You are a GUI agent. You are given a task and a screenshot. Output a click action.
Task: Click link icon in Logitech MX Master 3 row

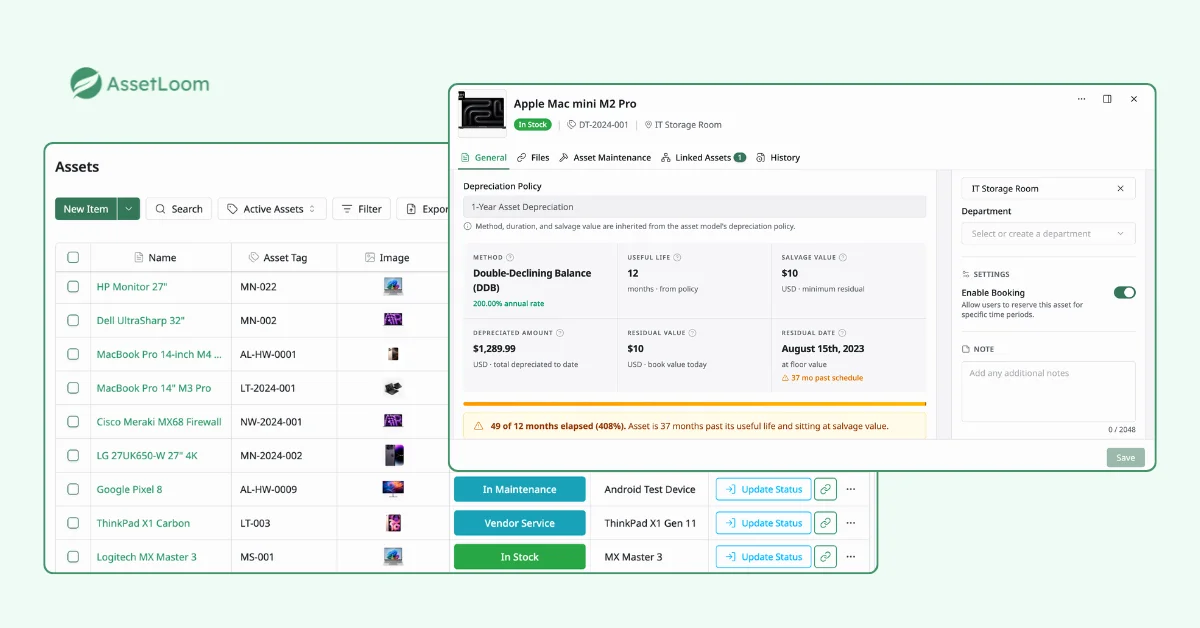pos(825,557)
